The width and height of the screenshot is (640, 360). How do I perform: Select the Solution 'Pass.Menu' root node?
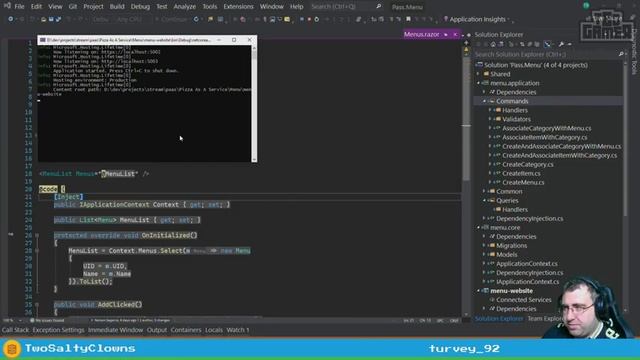[x=536, y=65]
